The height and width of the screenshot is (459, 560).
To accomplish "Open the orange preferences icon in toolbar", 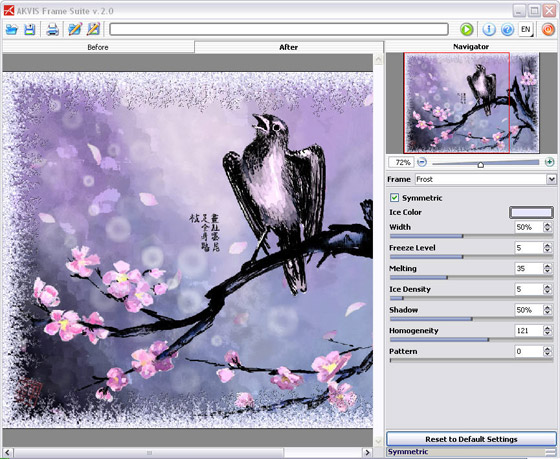I will 548,29.
